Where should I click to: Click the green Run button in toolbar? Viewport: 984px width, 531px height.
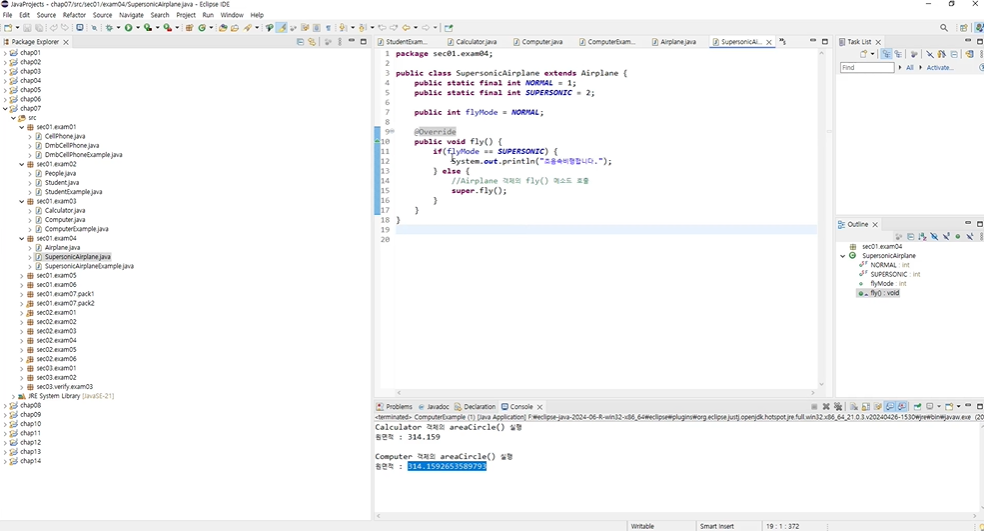pyautogui.click(x=128, y=28)
